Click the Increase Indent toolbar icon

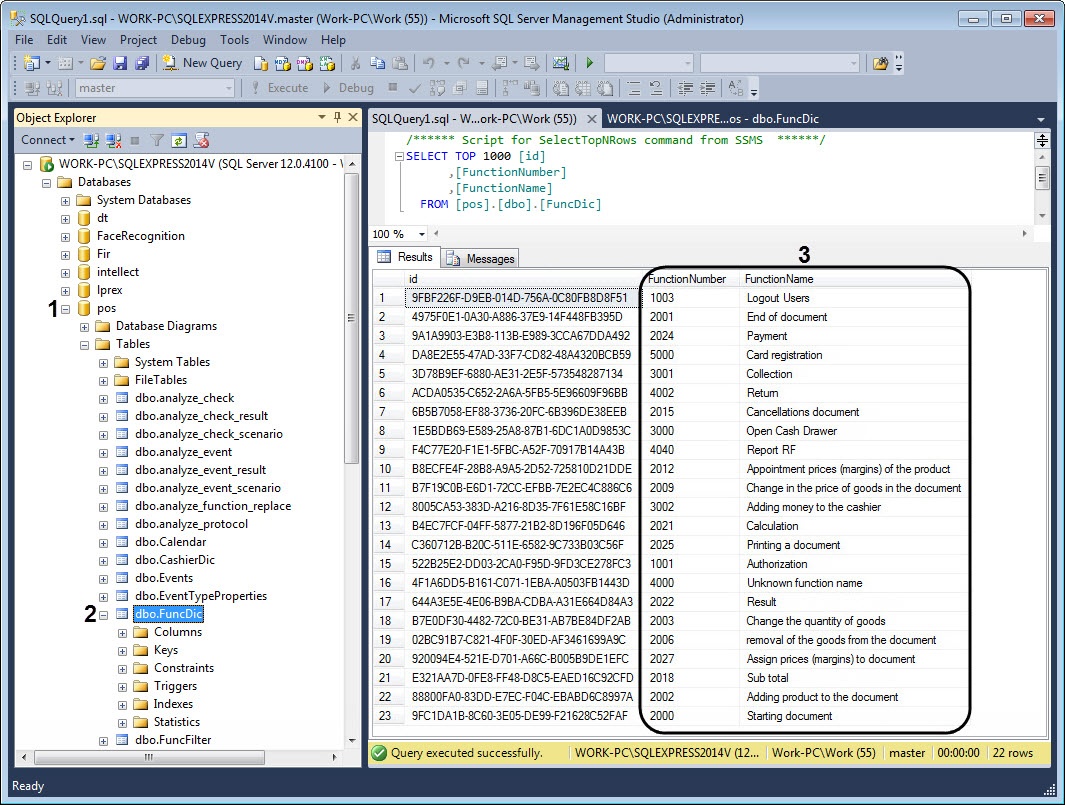tap(708, 88)
